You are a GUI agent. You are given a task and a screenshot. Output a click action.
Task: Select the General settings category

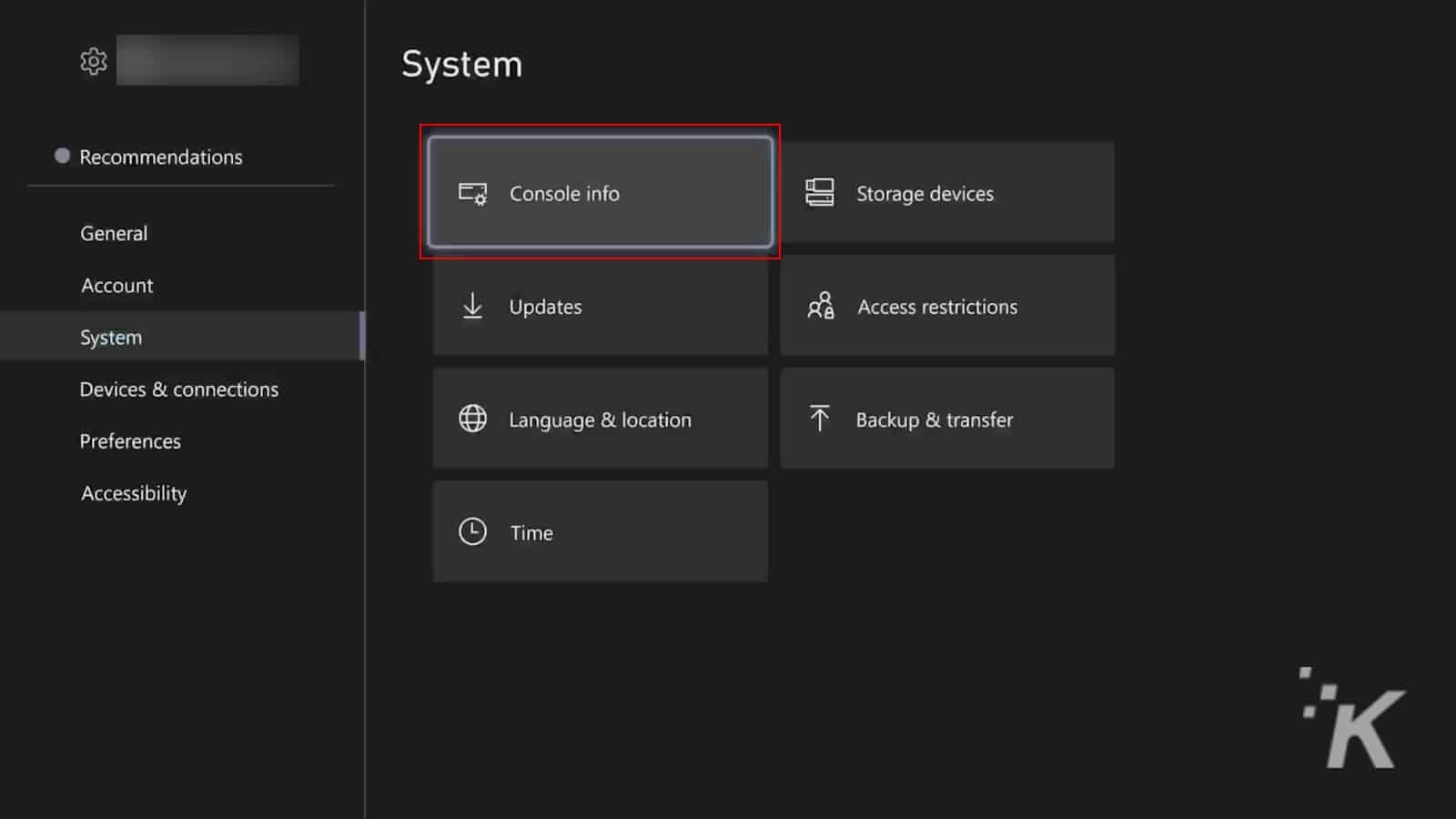pyautogui.click(x=114, y=233)
